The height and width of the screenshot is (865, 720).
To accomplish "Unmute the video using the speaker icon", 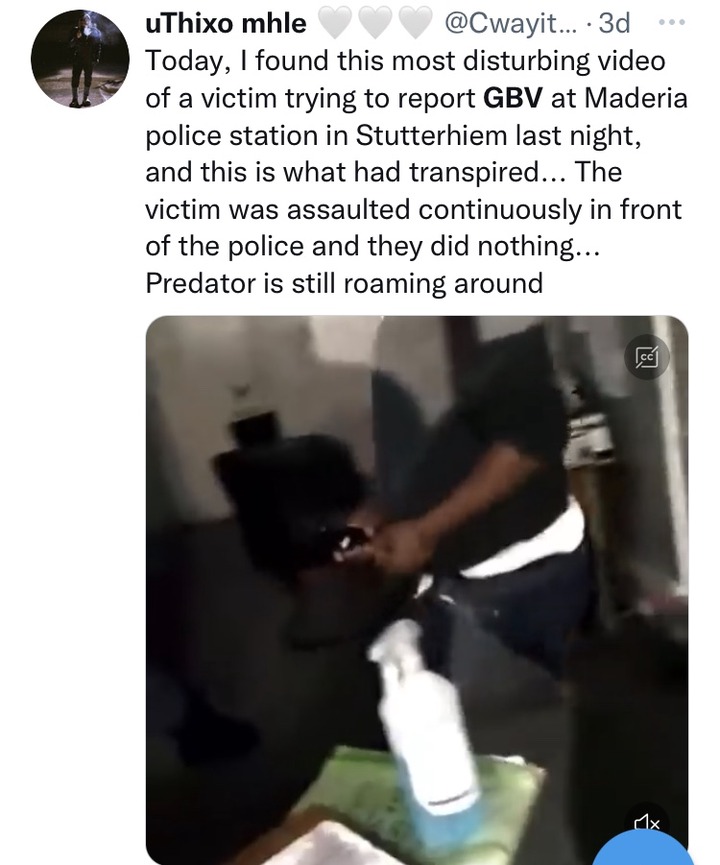I will [x=647, y=823].
